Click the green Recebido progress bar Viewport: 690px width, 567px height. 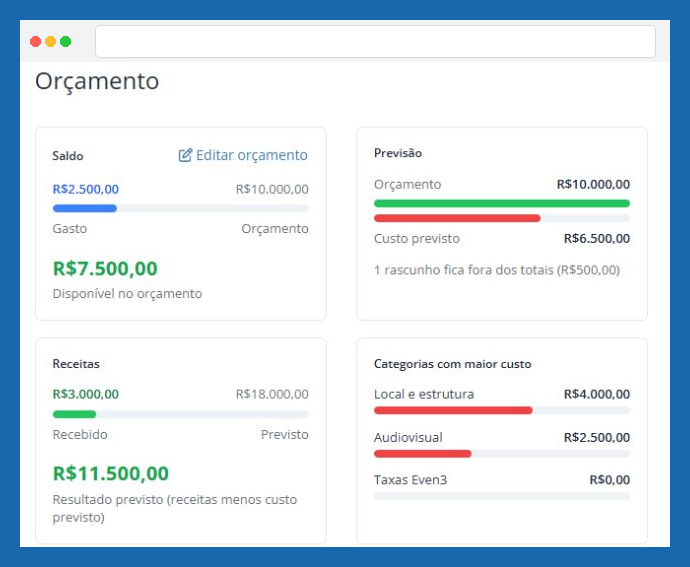pos(74,414)
